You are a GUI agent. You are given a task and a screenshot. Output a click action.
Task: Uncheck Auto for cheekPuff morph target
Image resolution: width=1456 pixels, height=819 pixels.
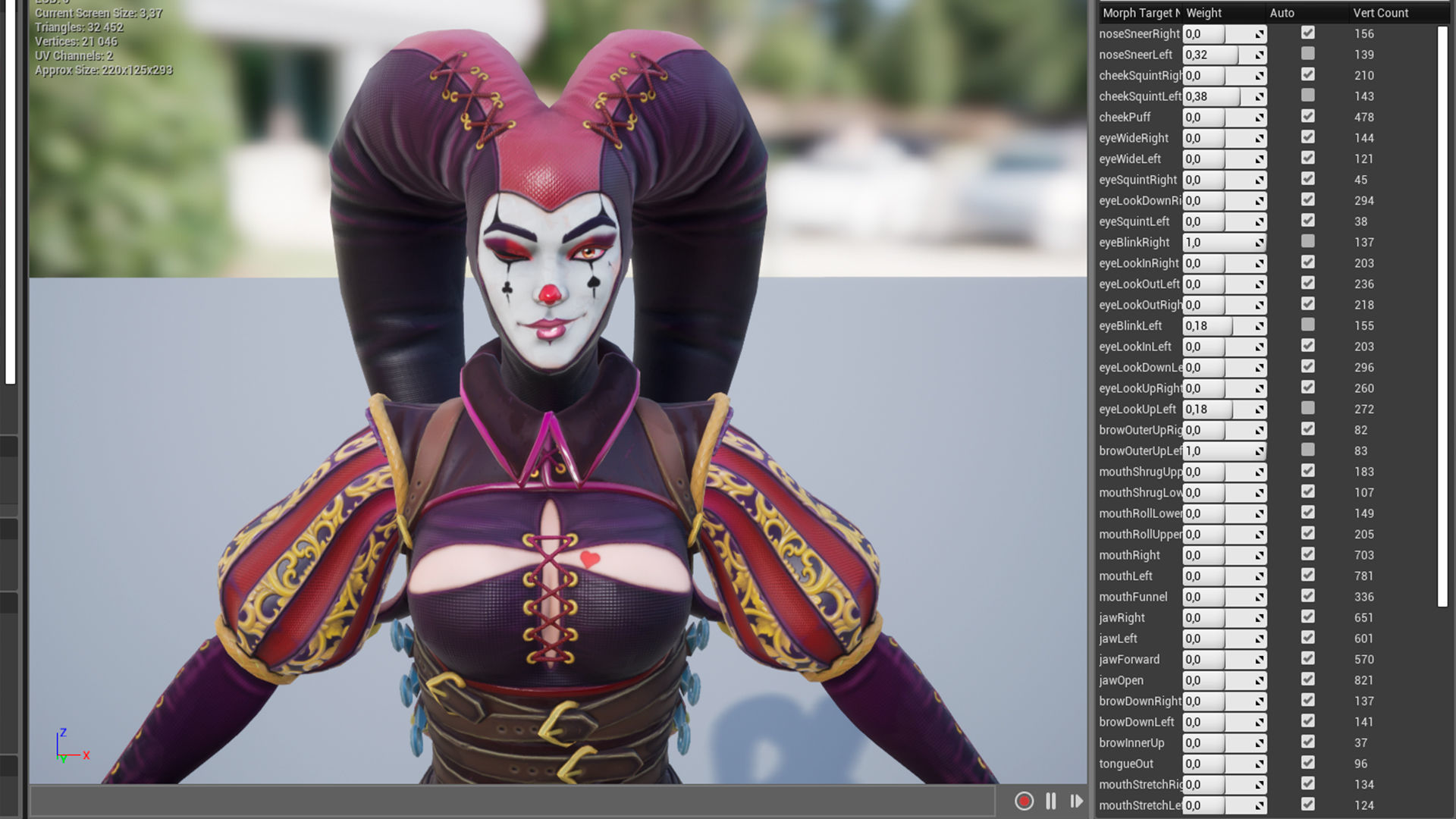click(1307, 117)
